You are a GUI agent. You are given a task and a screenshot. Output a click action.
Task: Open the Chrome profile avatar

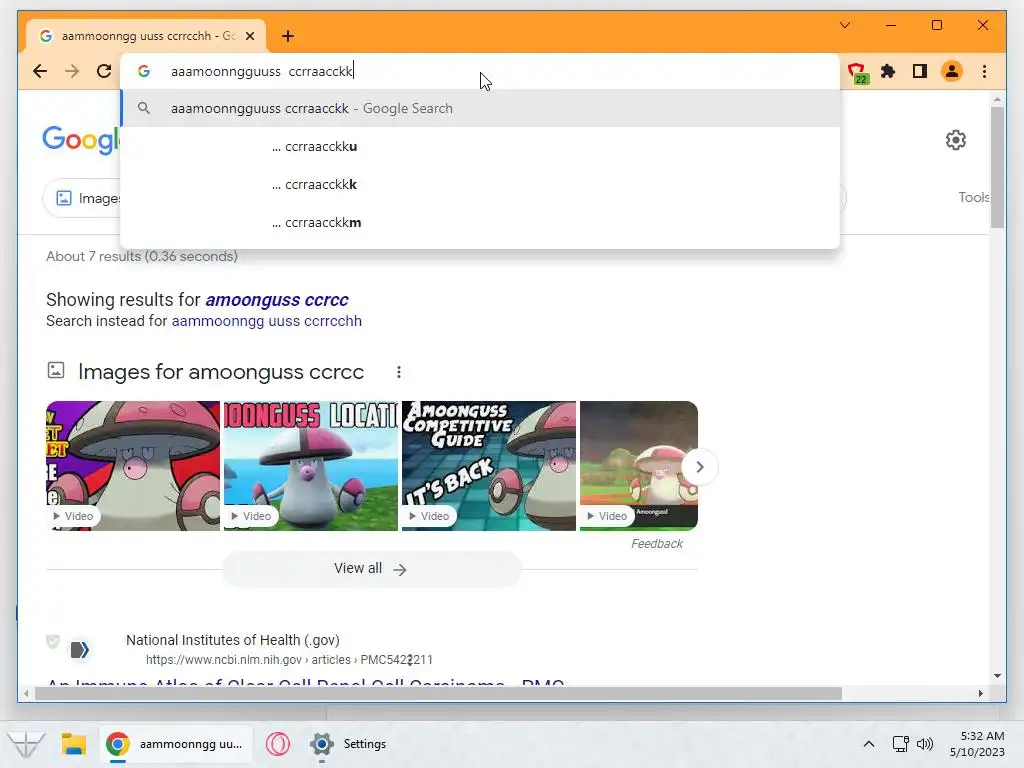tap(952, 71)
